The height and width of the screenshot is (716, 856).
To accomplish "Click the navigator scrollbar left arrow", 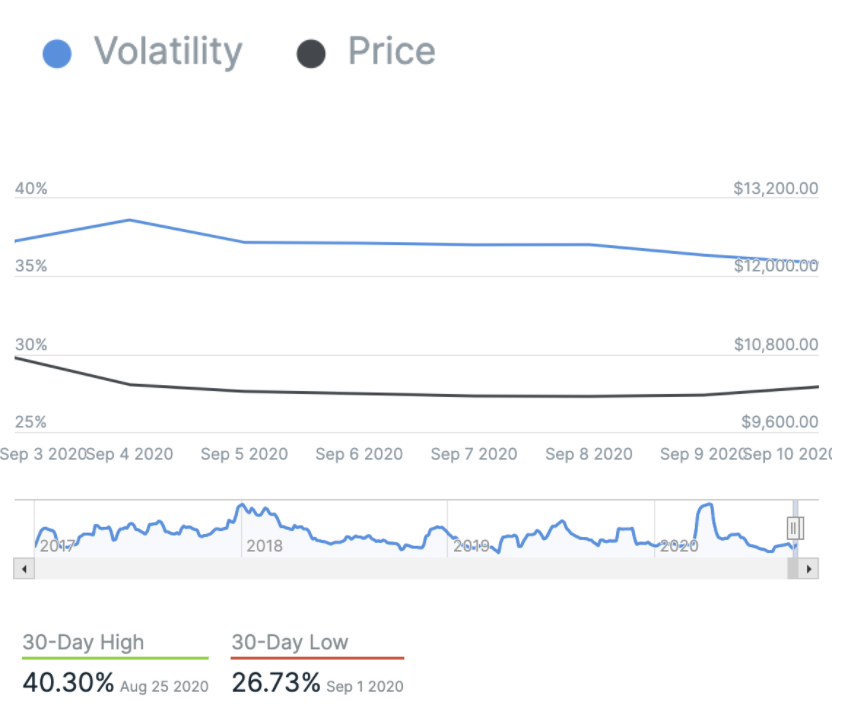I will tap(24, 568).
